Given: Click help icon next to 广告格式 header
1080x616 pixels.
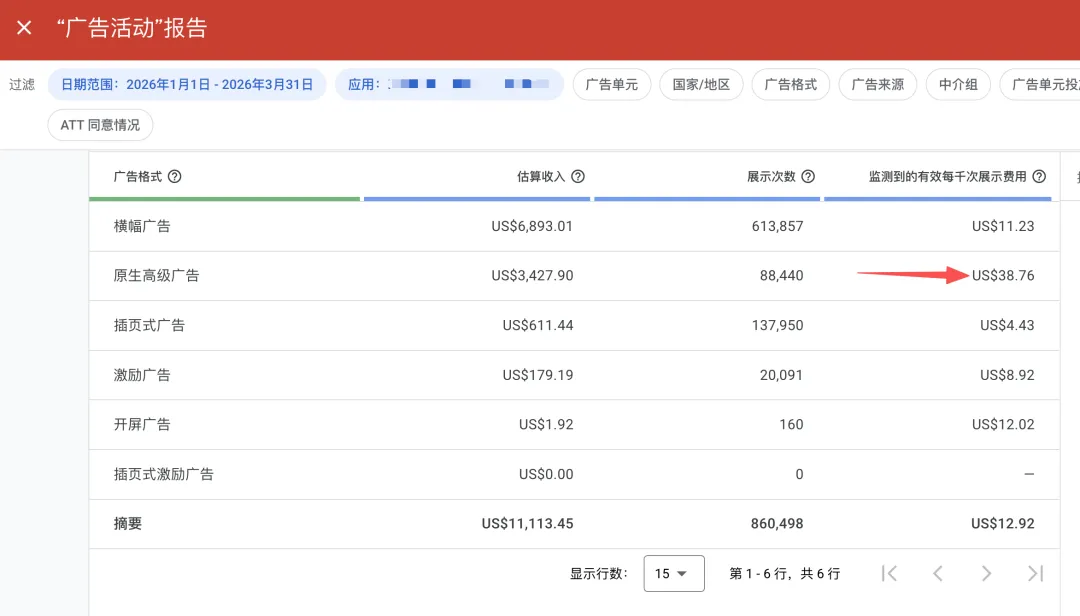Looking at the screenshot, I should click(175, 177).
